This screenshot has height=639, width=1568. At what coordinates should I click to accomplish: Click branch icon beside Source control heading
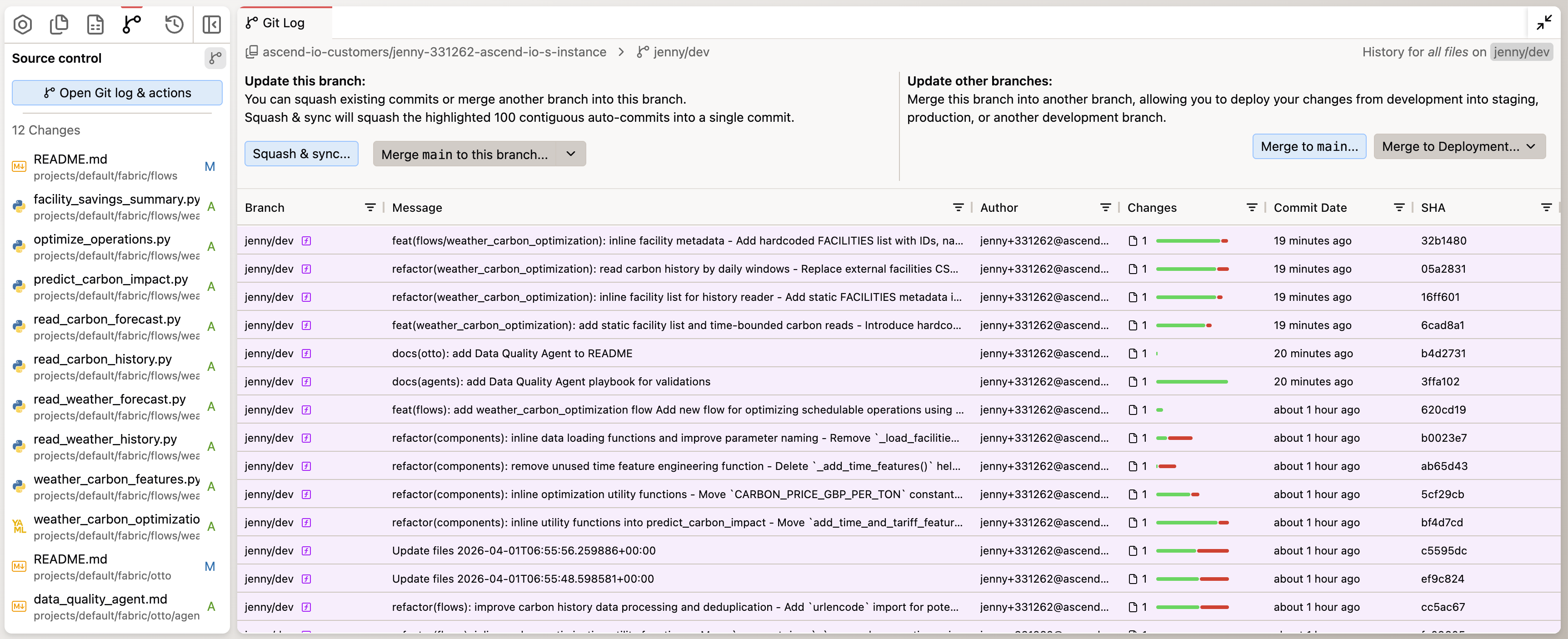click(215, 58)
